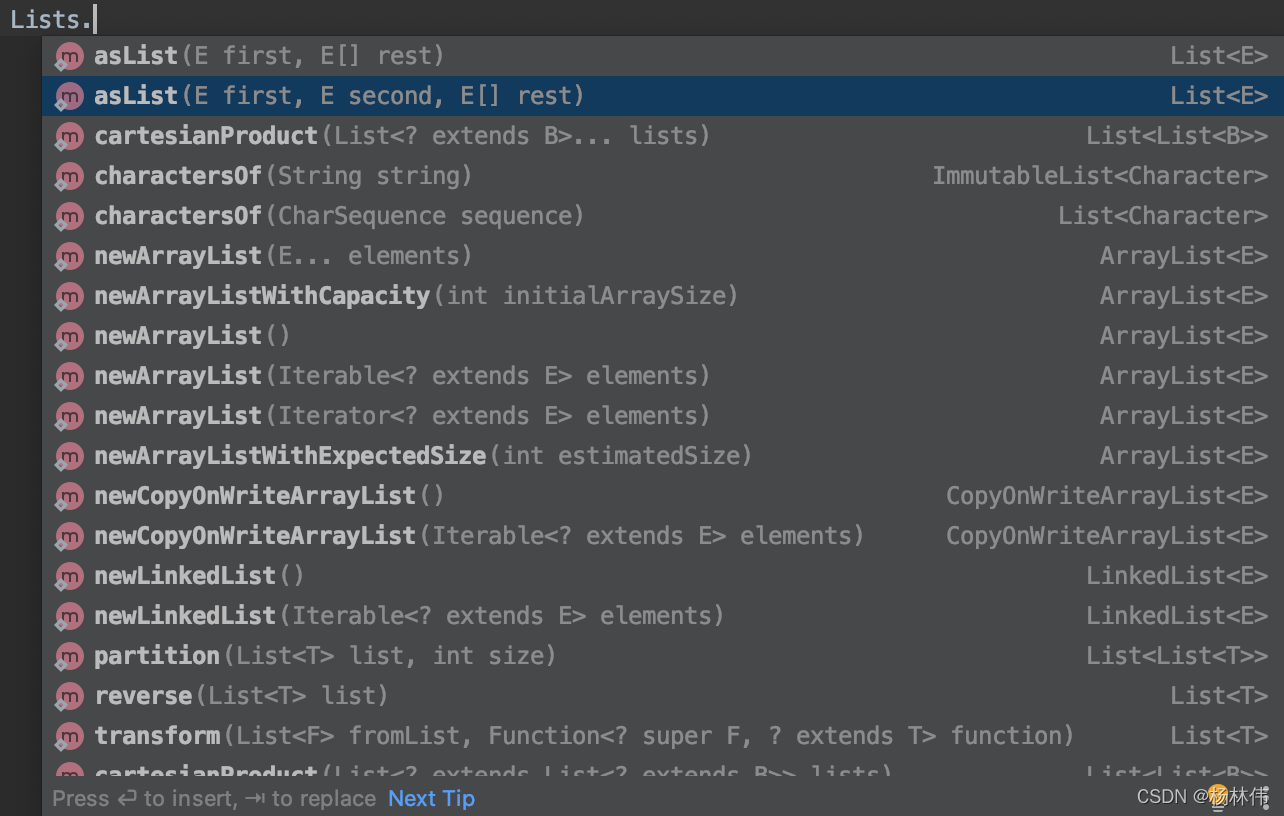Choose reverse(List<T> list) completion
1284x816 pixels.
(663, 696)
